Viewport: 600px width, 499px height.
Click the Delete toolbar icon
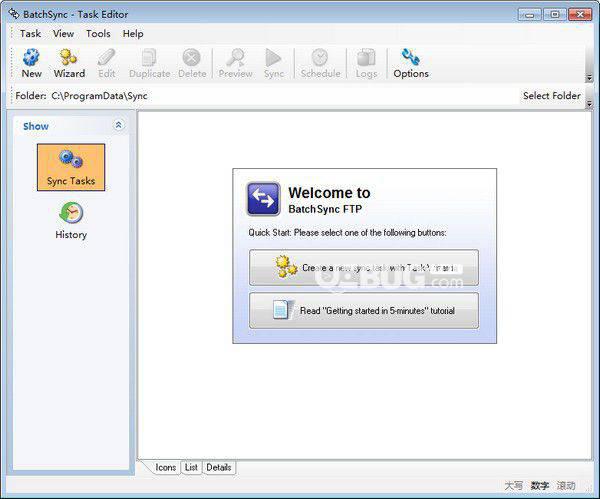[192, 64]
